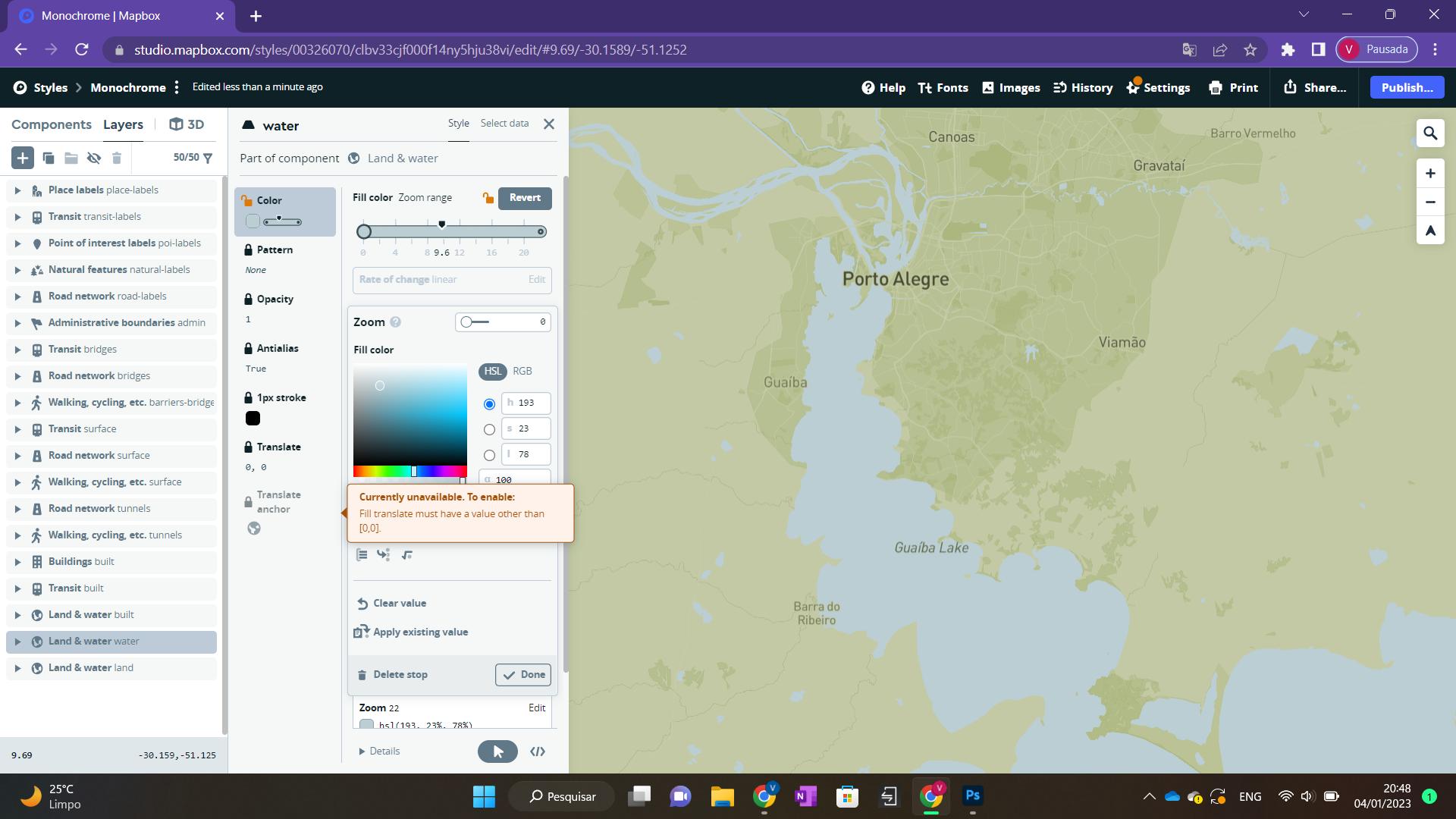Screen dimensions: 1456x819
Task: Pick a shade in the color saturation box
Action: 409,416
